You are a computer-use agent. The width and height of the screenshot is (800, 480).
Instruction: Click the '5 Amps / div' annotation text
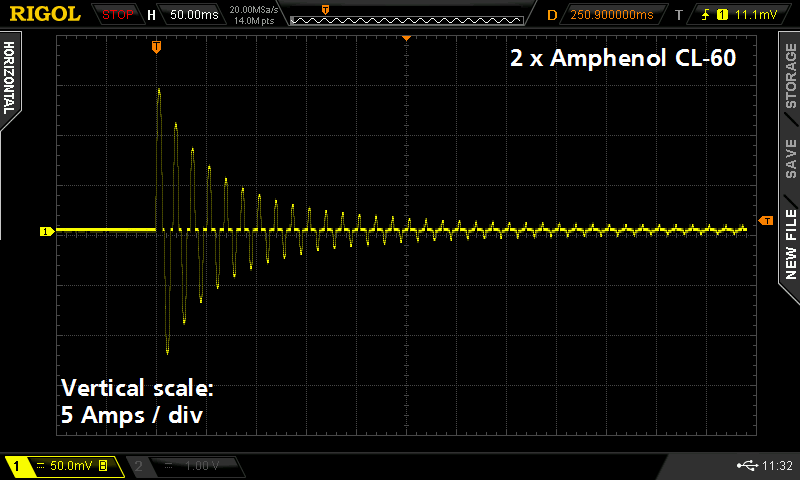132,415
